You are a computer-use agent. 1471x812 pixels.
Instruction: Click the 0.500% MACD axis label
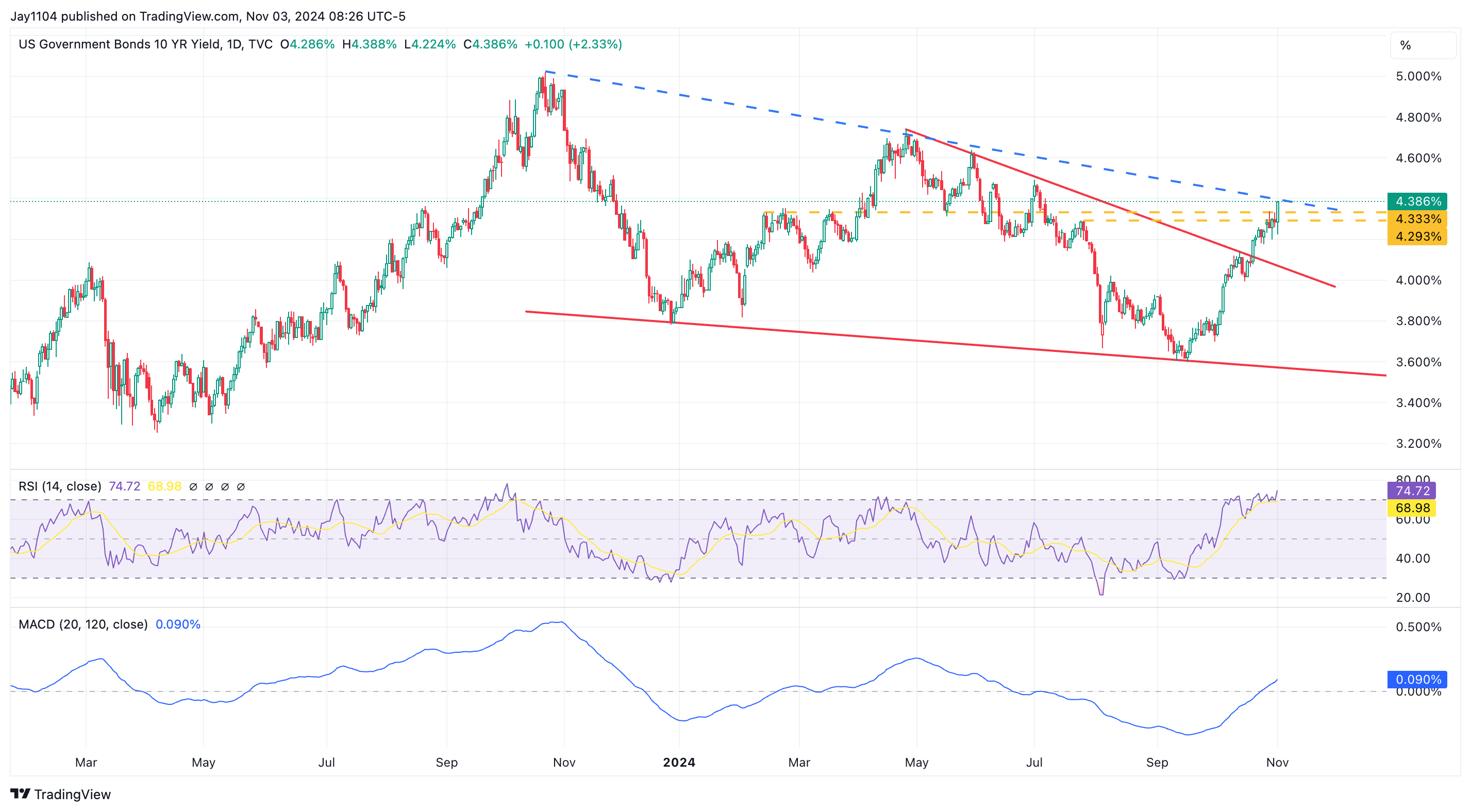pos(1418,627)
